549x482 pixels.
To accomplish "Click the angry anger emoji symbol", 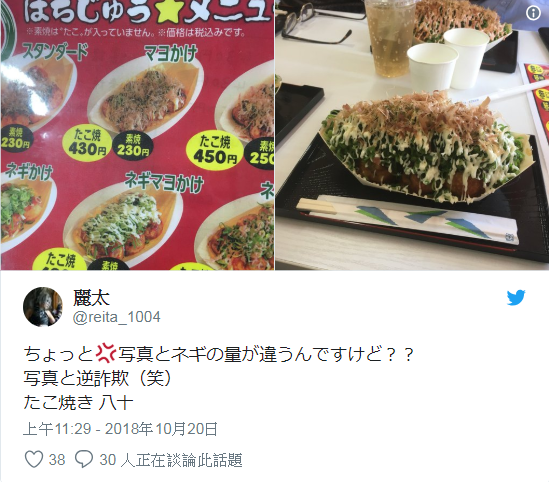I will 106,353.
